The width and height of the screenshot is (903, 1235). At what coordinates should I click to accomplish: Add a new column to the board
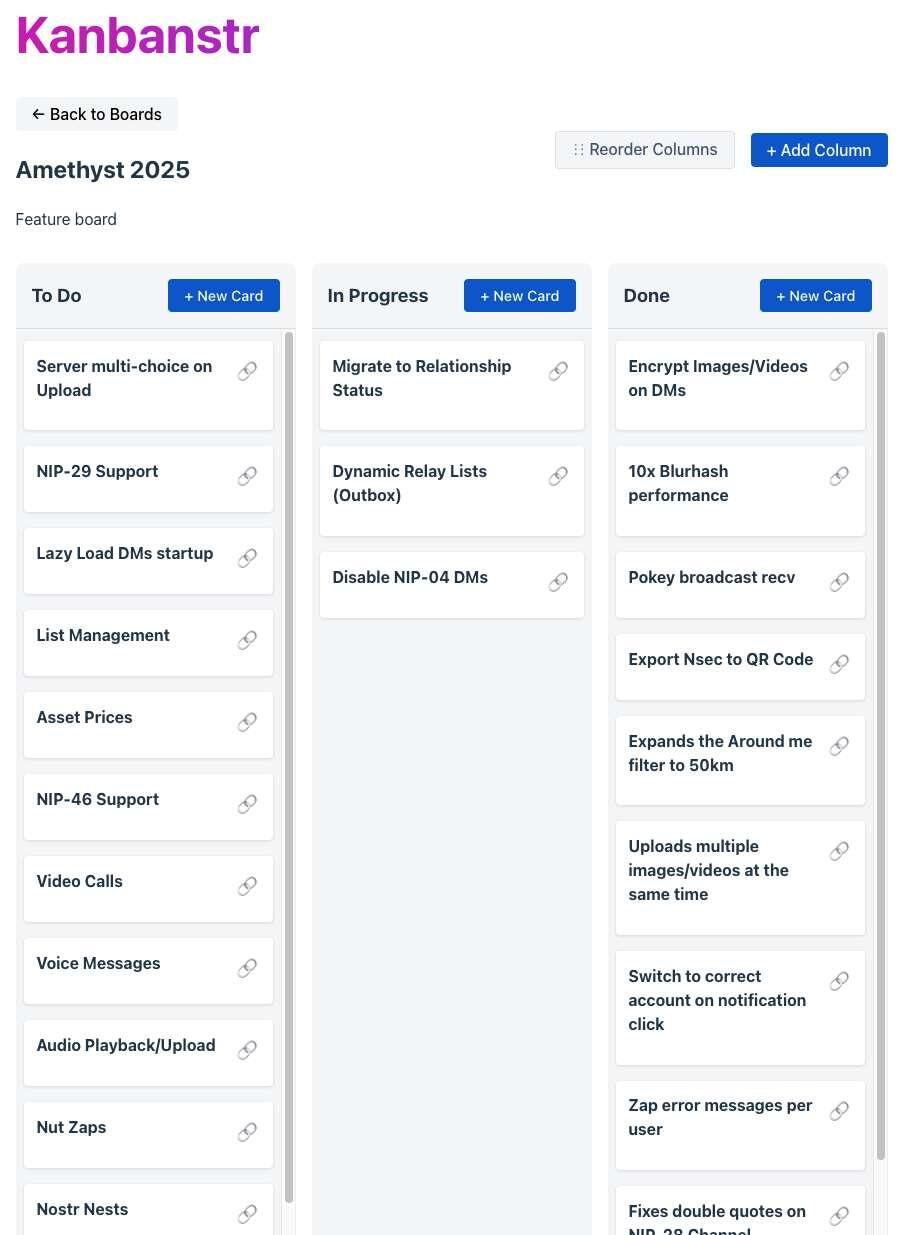819,150
